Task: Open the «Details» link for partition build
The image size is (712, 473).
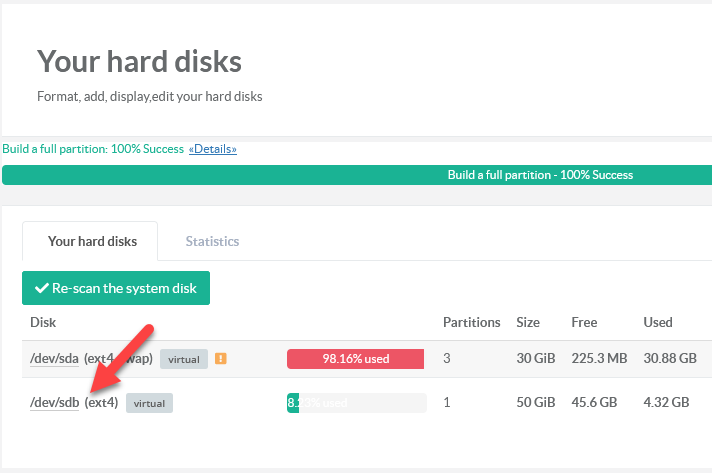Action: tap(212, 149)
